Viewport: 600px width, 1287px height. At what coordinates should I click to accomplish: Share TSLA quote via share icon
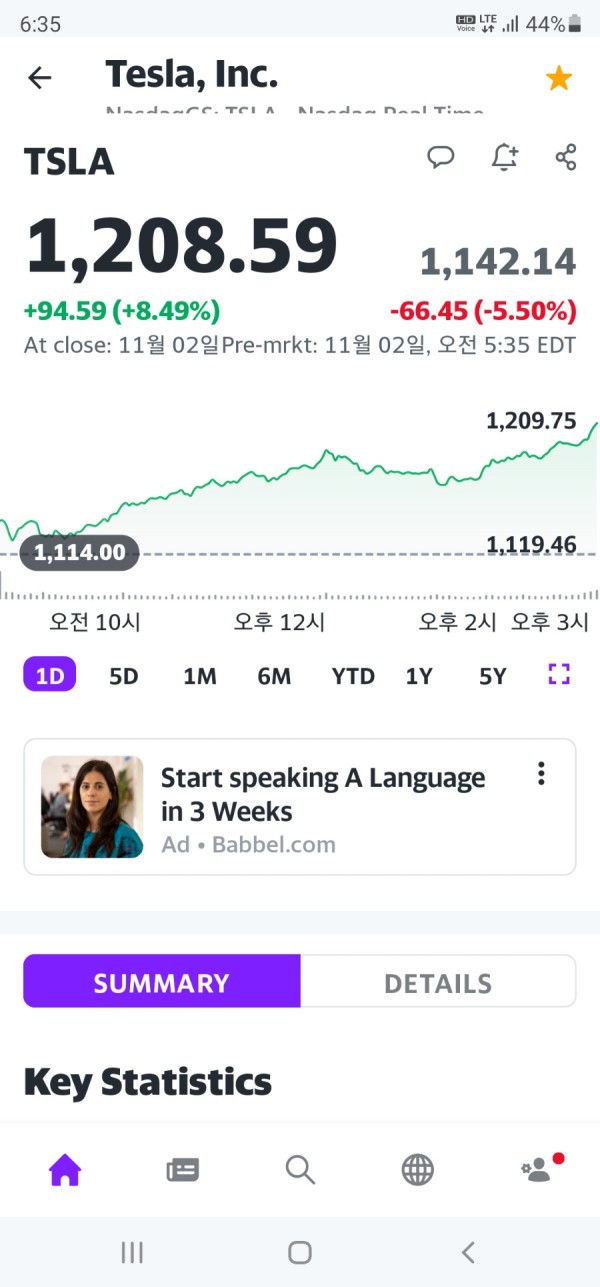[566, 157]
